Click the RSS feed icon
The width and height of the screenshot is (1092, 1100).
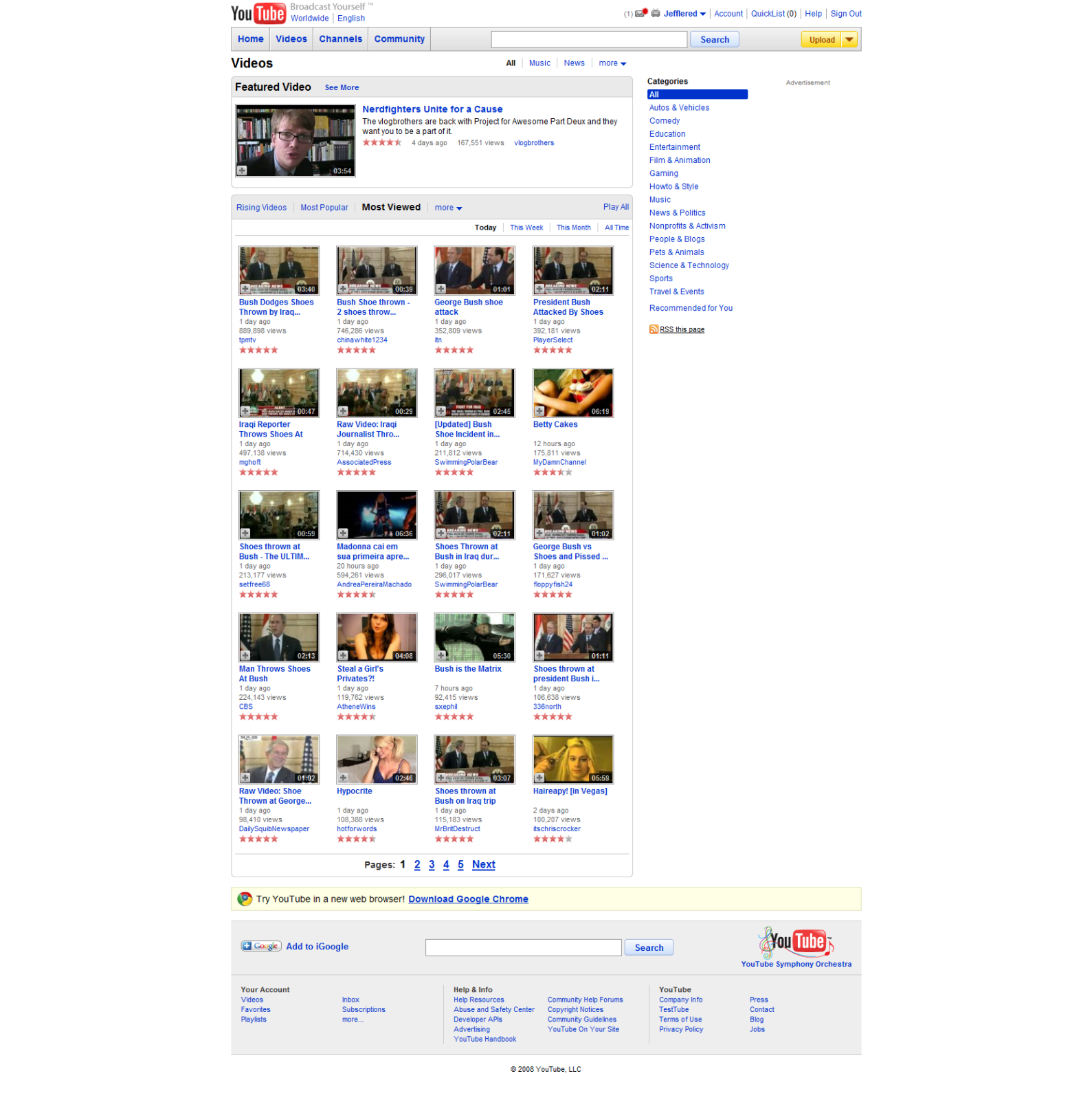[654, 329]
